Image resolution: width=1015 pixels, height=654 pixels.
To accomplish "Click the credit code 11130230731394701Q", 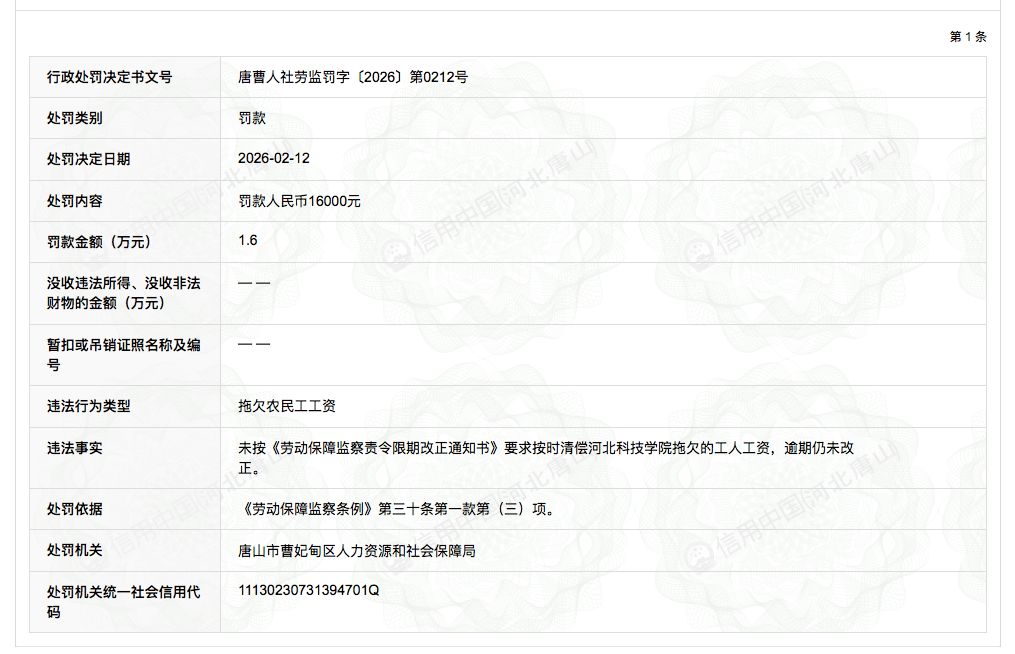I will click(x=309, y=590).
